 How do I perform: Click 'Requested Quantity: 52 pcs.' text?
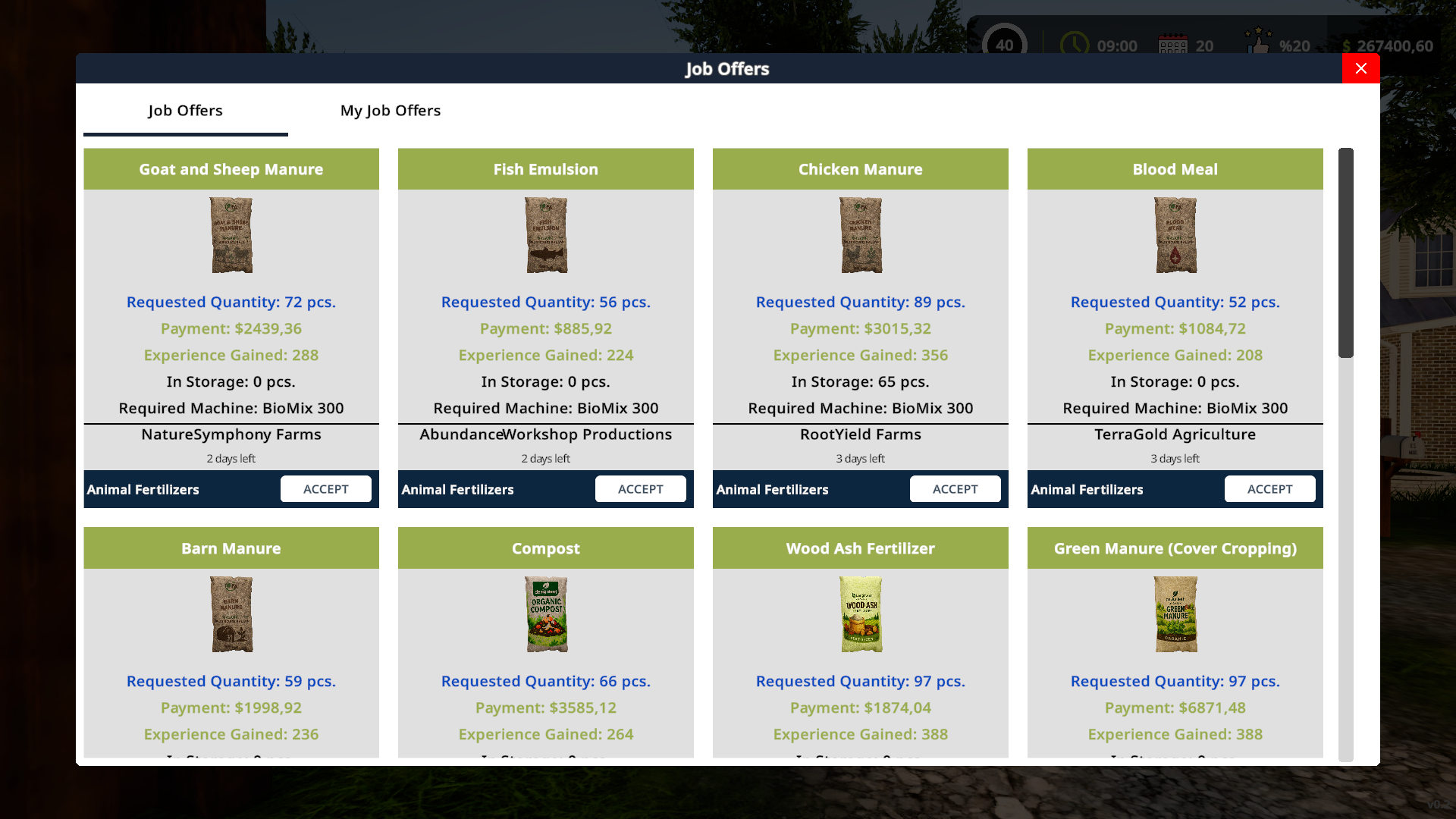pos(1175,302)
